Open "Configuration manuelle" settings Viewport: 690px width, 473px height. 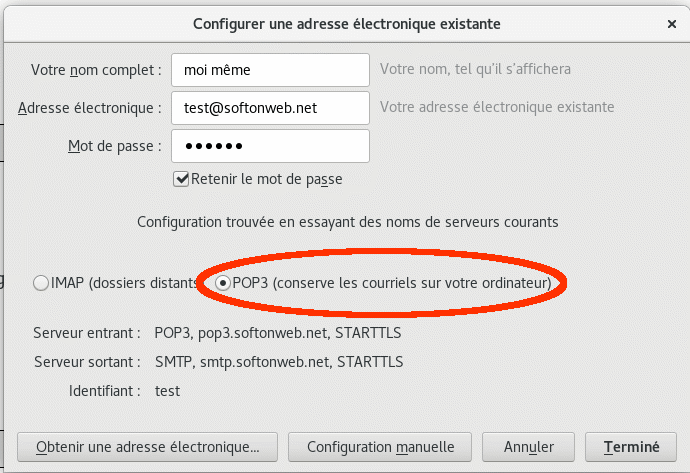(380, 447)
